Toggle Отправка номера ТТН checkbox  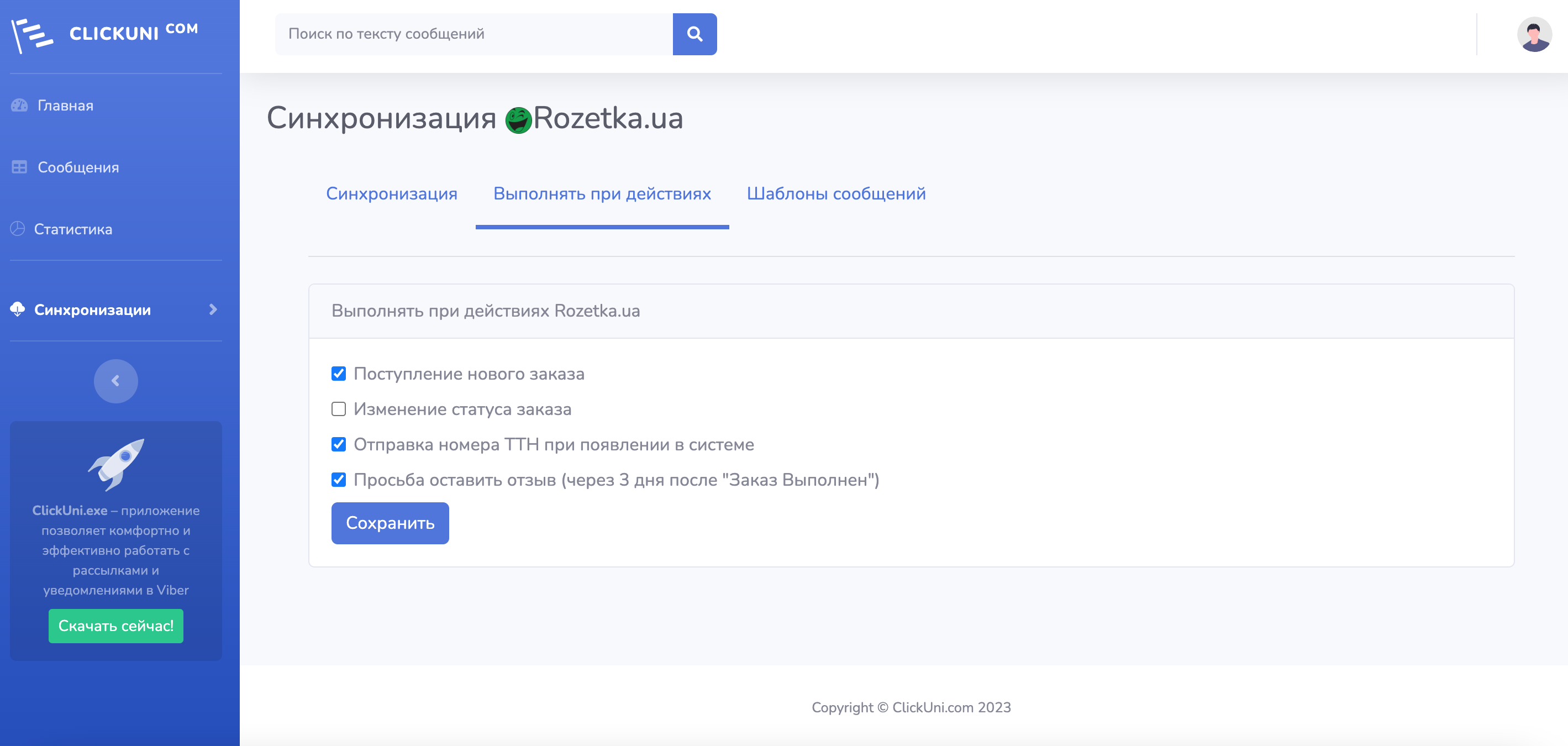pos(339,444)
